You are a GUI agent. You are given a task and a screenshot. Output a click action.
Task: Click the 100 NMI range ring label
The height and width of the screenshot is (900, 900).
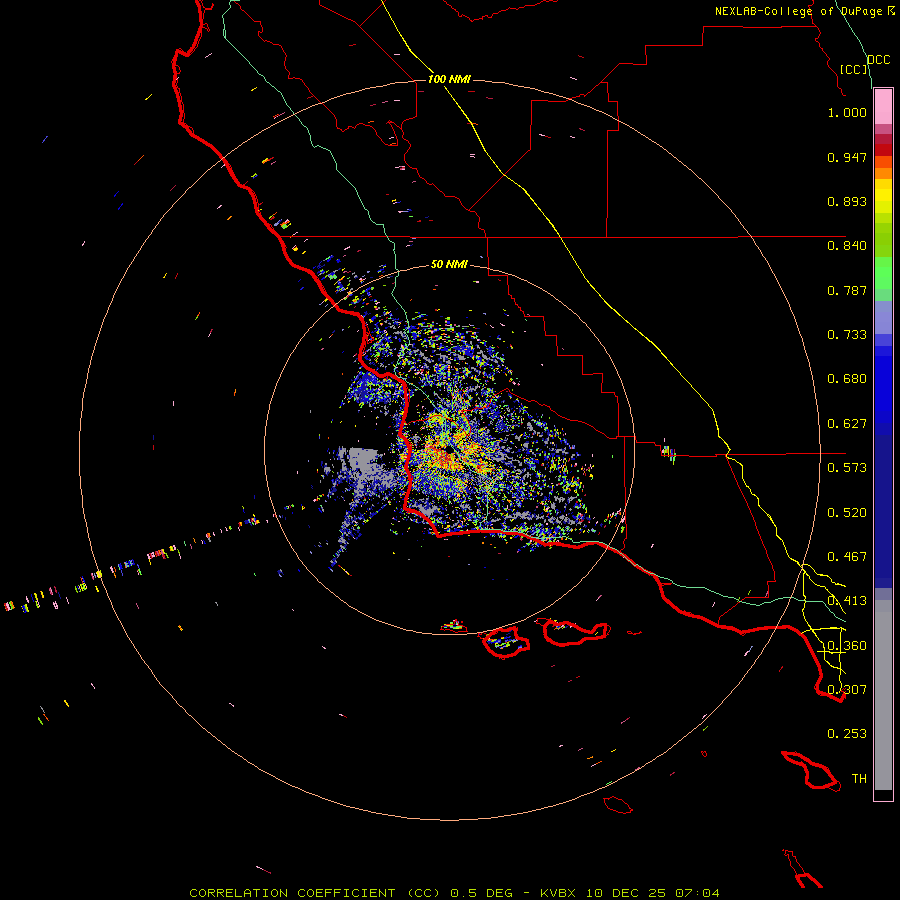pyautogui.click(x=449, y=79)
